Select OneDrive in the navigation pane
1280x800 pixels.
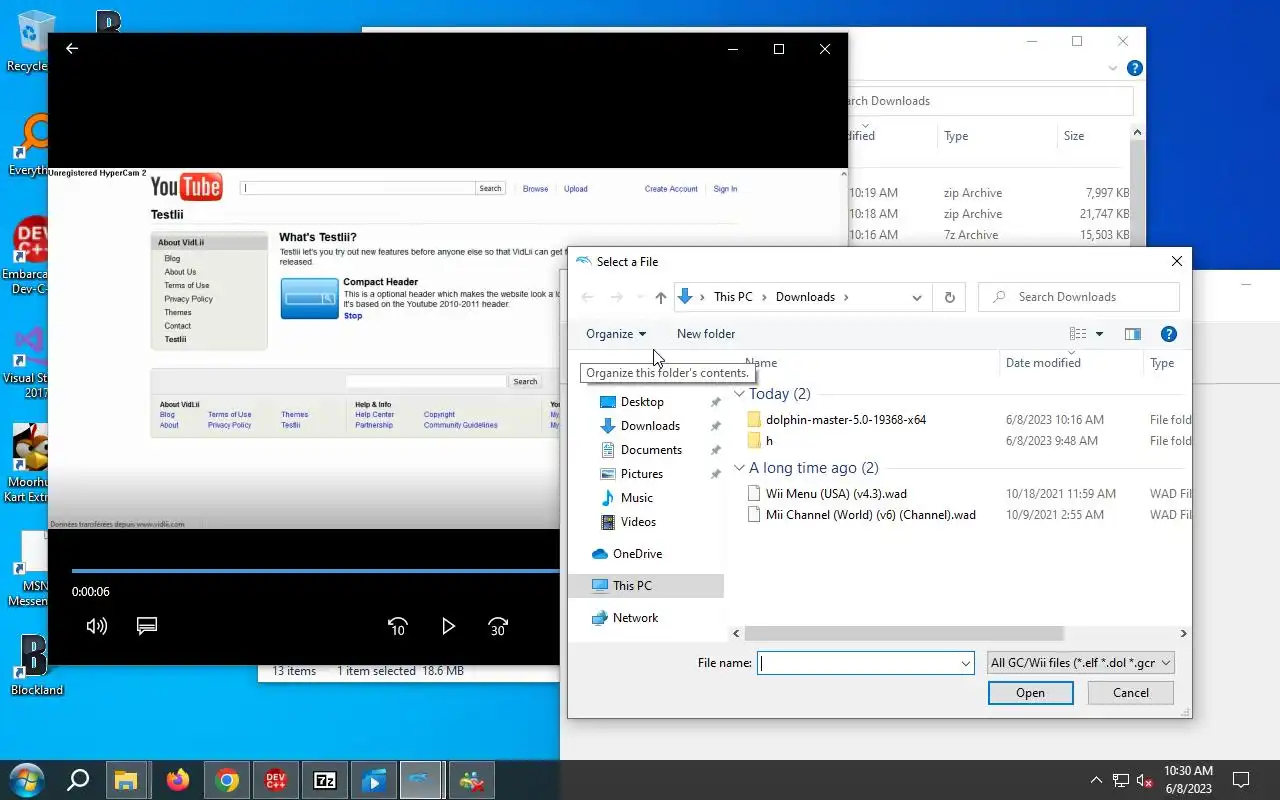click(637, 554)
